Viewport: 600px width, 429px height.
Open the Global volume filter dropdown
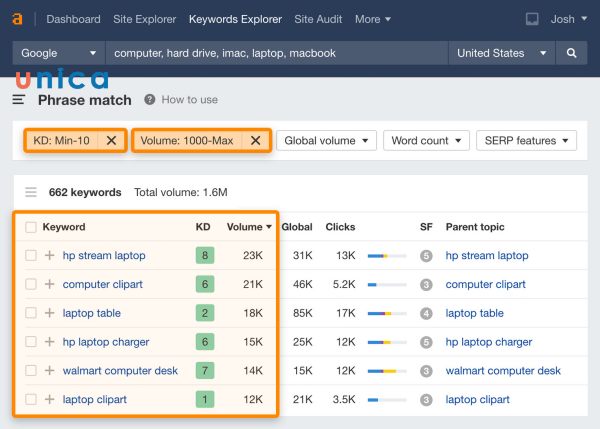(327, 141)
